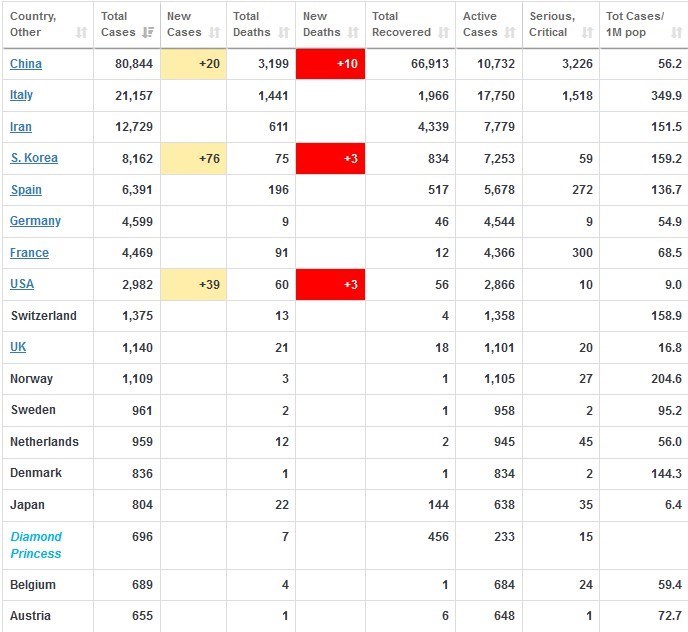The width and height of the screenshot is (688, 632).
Task: Click the Total Deaths sort arrows icon
Action: pos(284,33)
